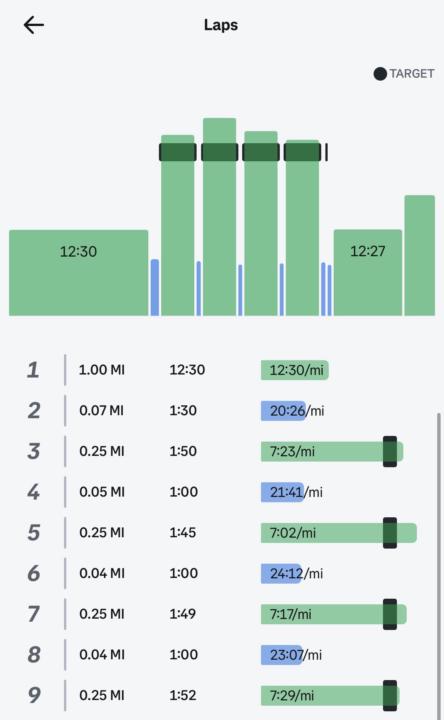Click the 7:02/mi pace bar
Image resolution: width=444 pixels, height=720 pixels.
click(x=339, y=533)
